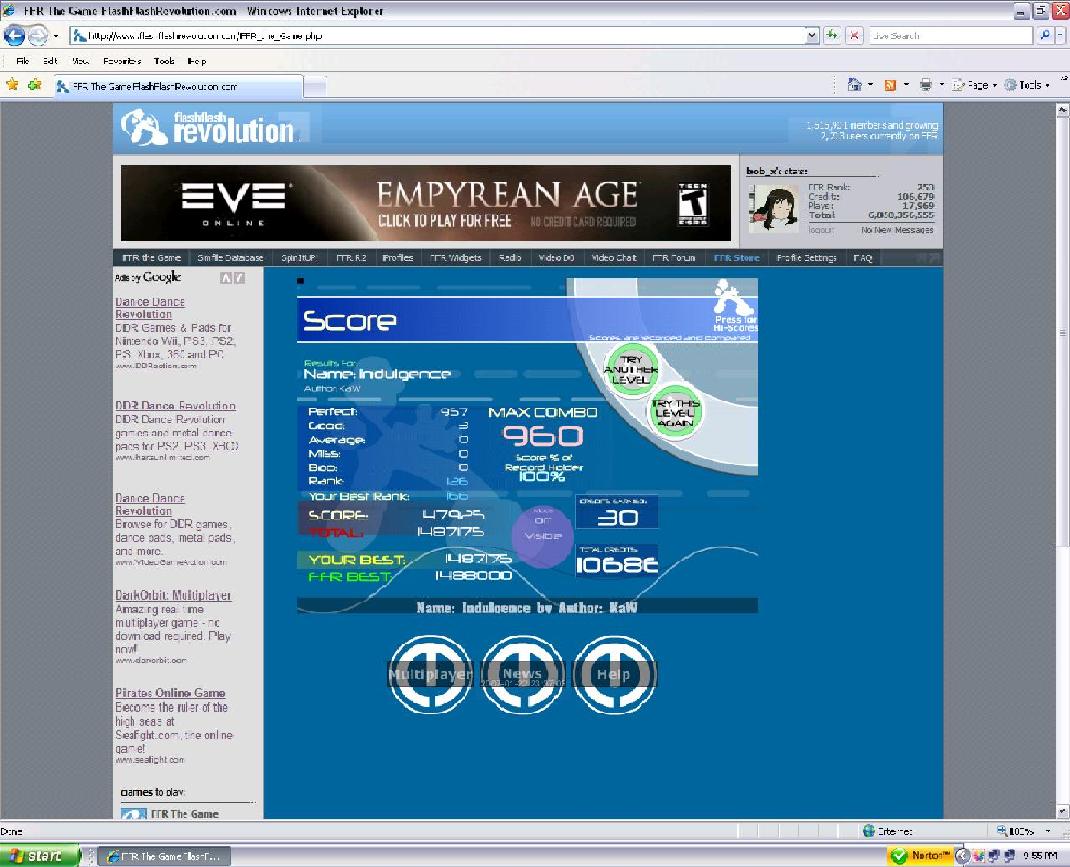
Task: Click Try This Level Again button
Action: [x=674, y=413]
